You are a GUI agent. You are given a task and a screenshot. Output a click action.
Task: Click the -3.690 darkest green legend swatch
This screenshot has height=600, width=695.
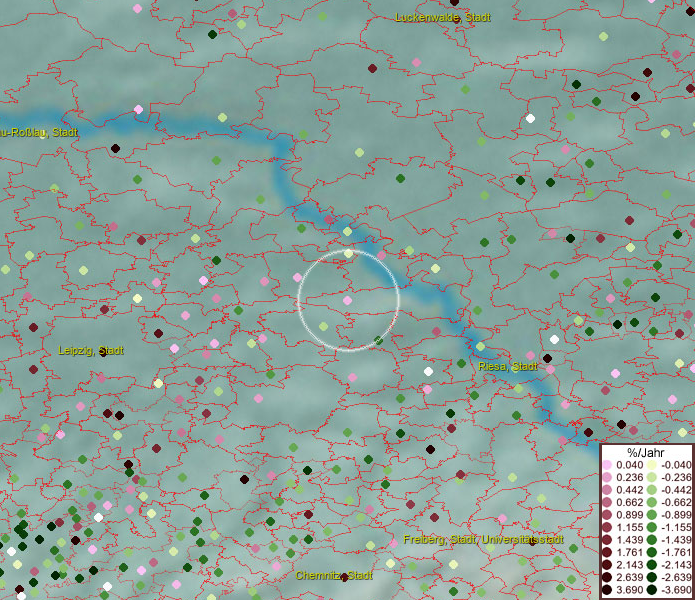point(652,590)
